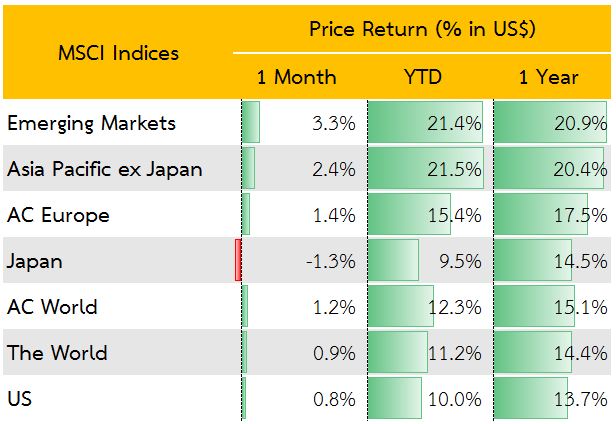This screenshot has height=424, width=616.
Task: Select Emerging Markets 1 Month 3.3% cell
Action: point(334,123)
